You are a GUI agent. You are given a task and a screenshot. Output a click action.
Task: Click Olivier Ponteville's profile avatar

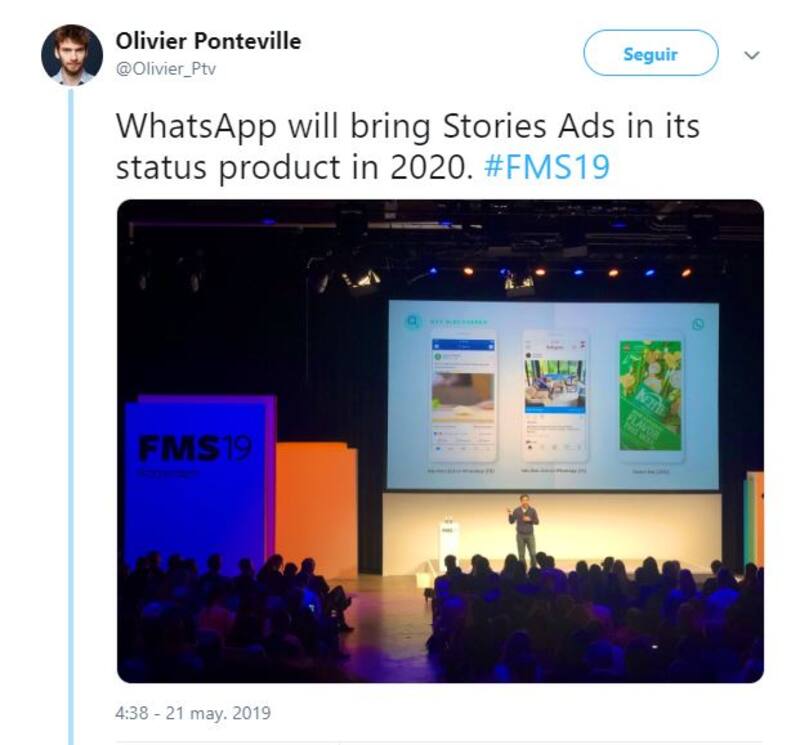72,54
